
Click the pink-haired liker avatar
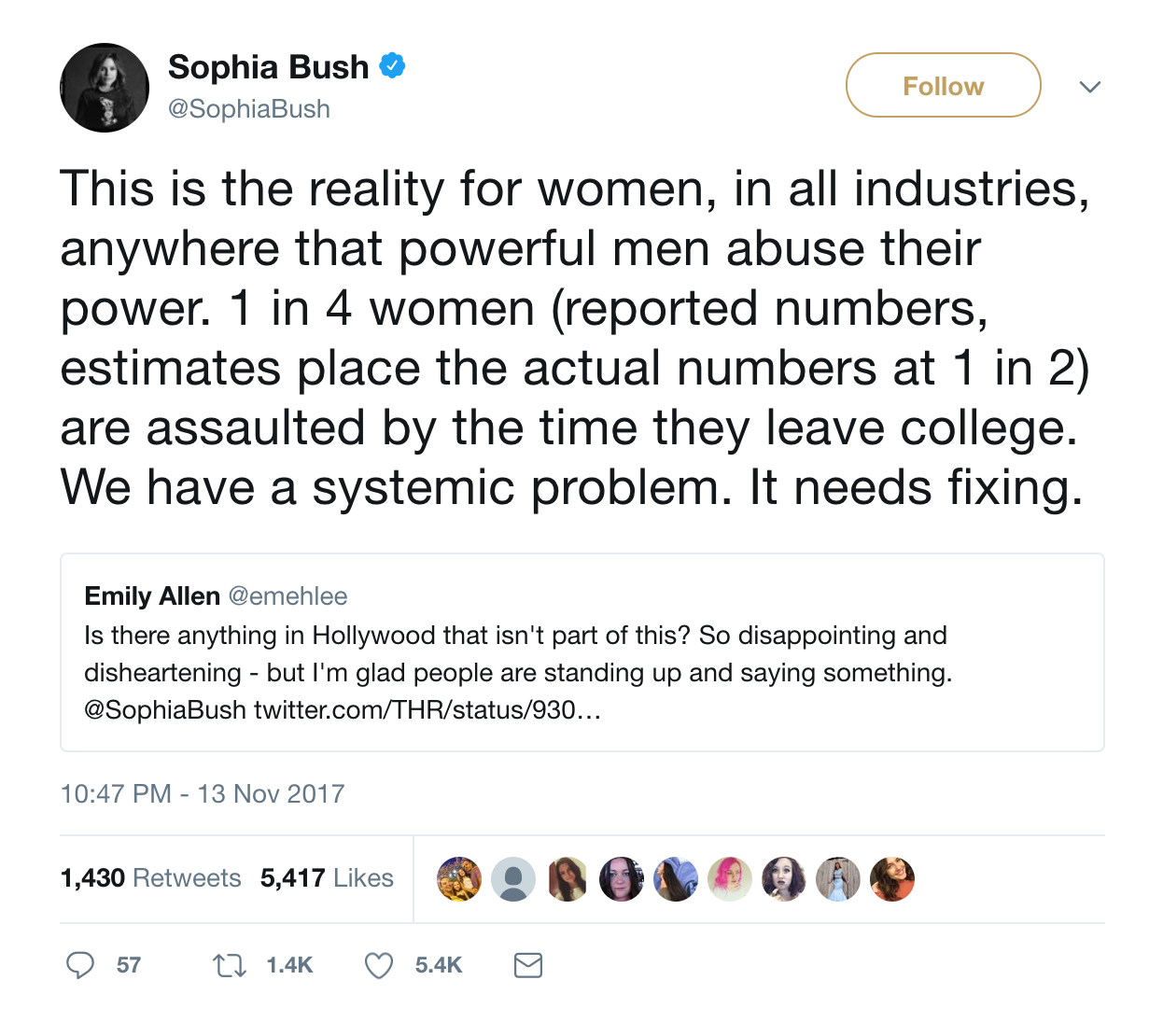[x=730, y=878]
